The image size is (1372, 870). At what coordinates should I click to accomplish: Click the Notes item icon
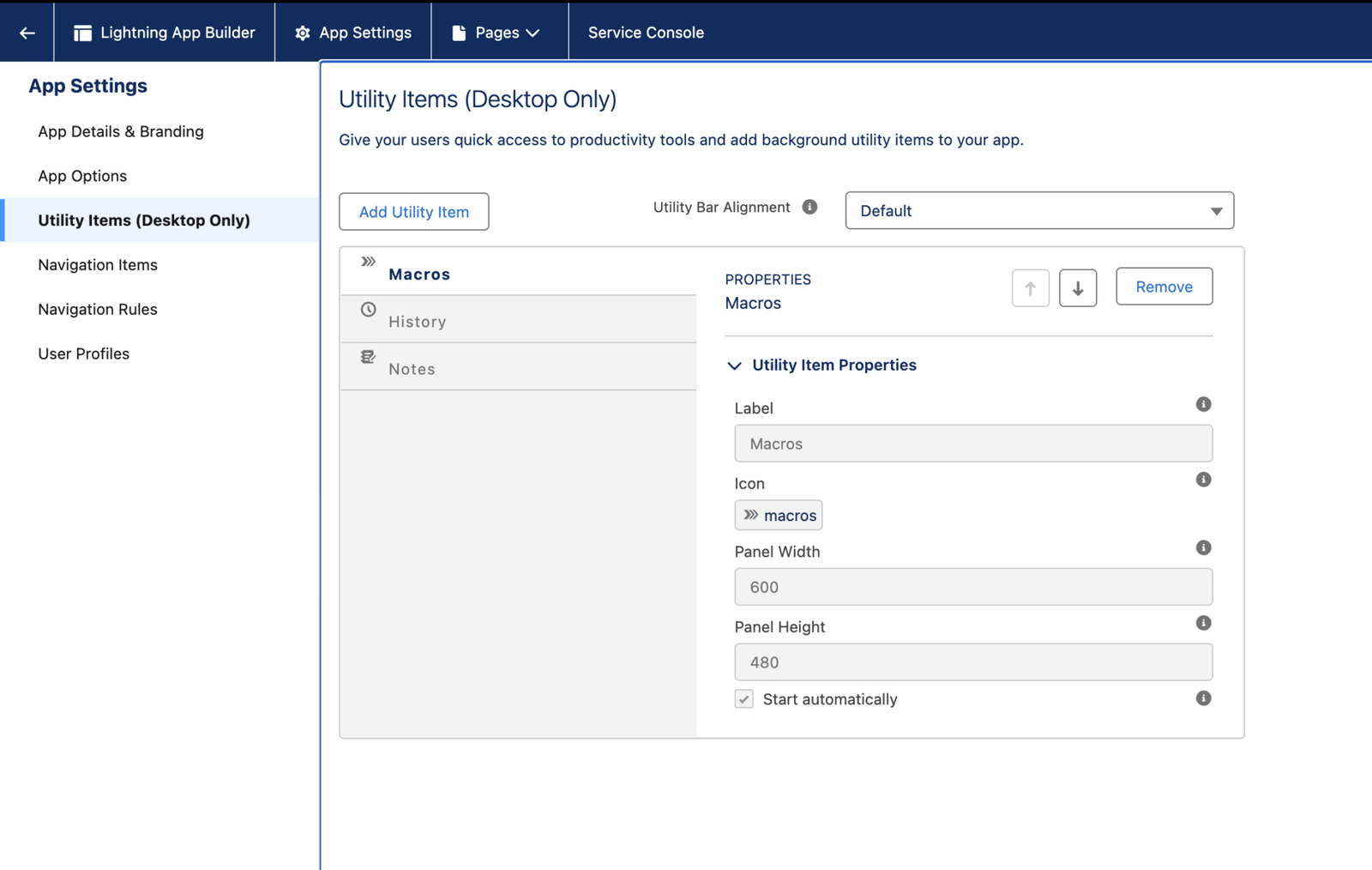coord(368,355)
